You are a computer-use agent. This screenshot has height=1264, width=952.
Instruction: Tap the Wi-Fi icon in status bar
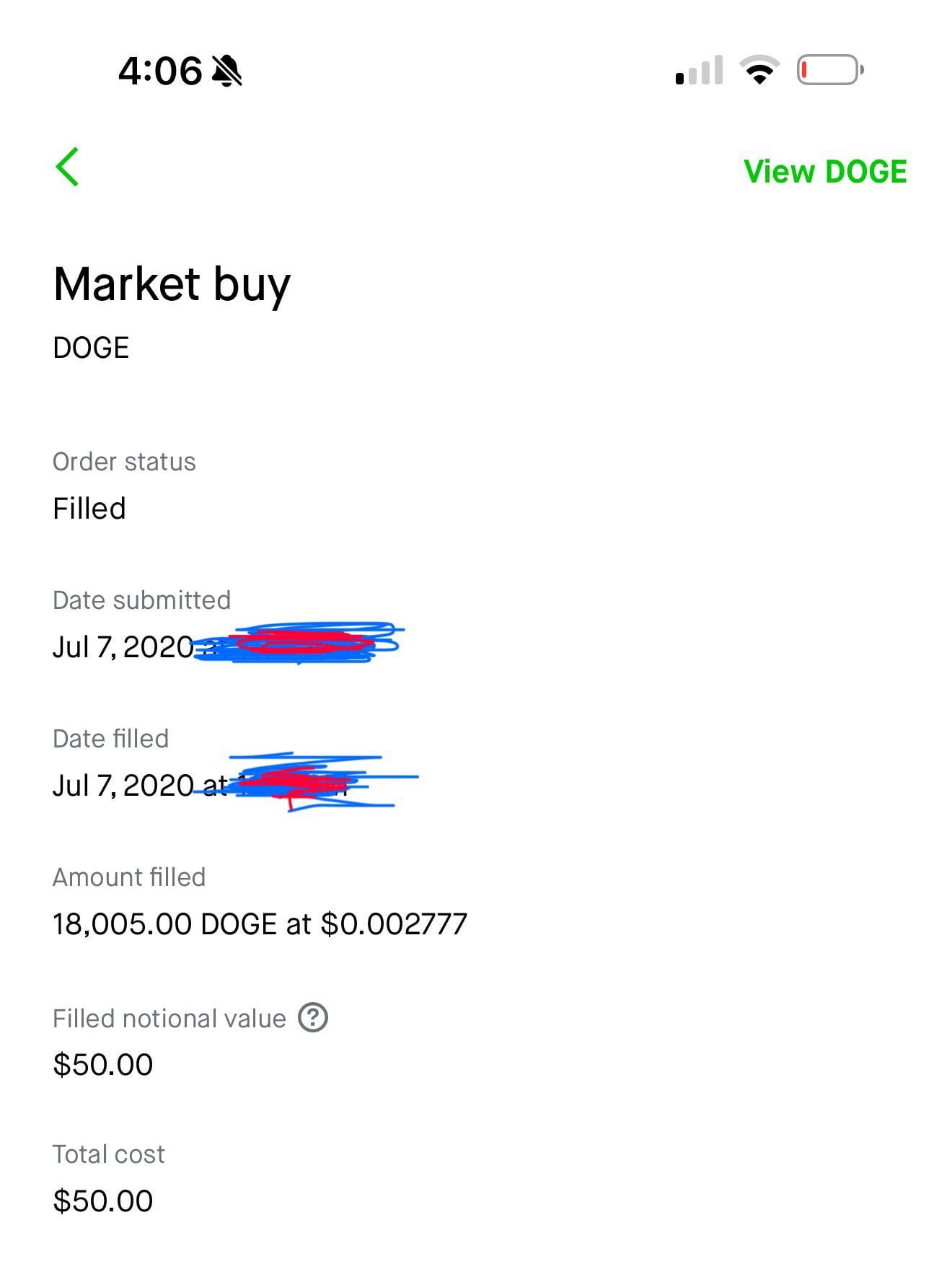click(x=759, y=70)
